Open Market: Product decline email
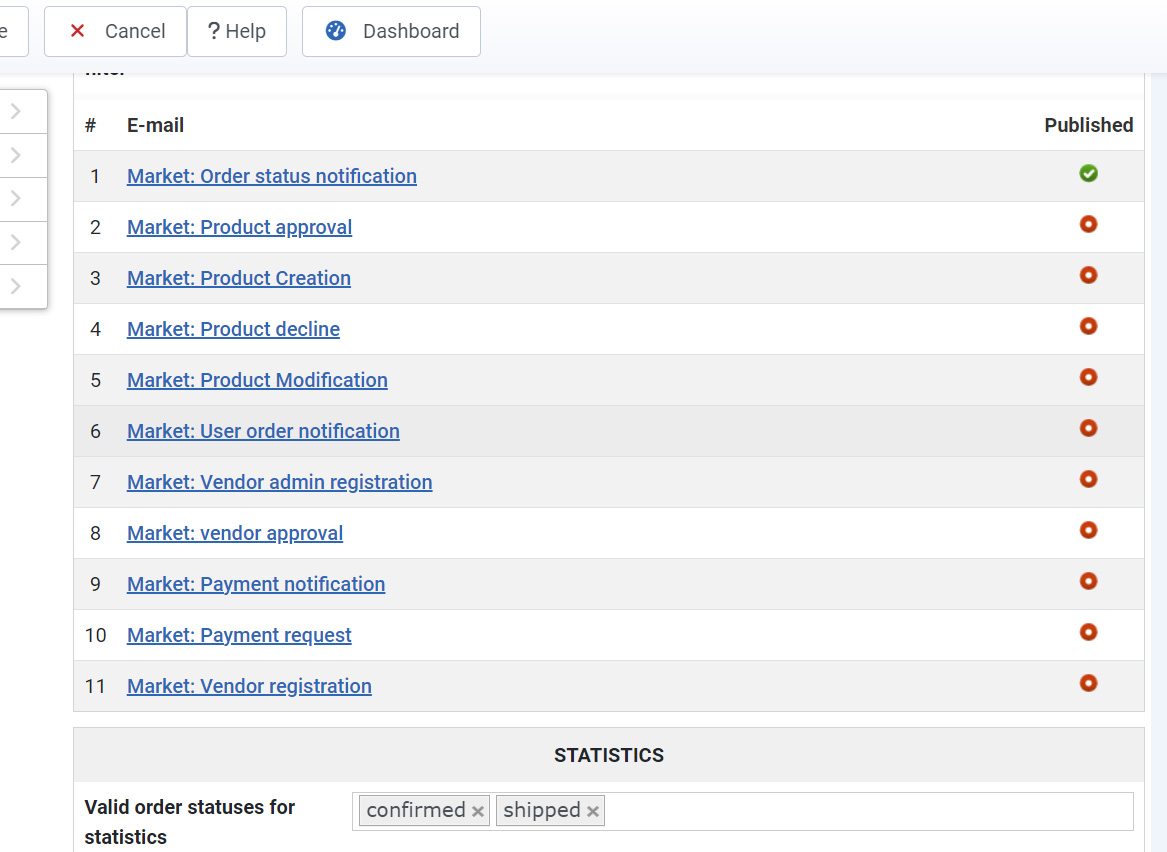The image size is (1167, 852). tap(233, 329)
